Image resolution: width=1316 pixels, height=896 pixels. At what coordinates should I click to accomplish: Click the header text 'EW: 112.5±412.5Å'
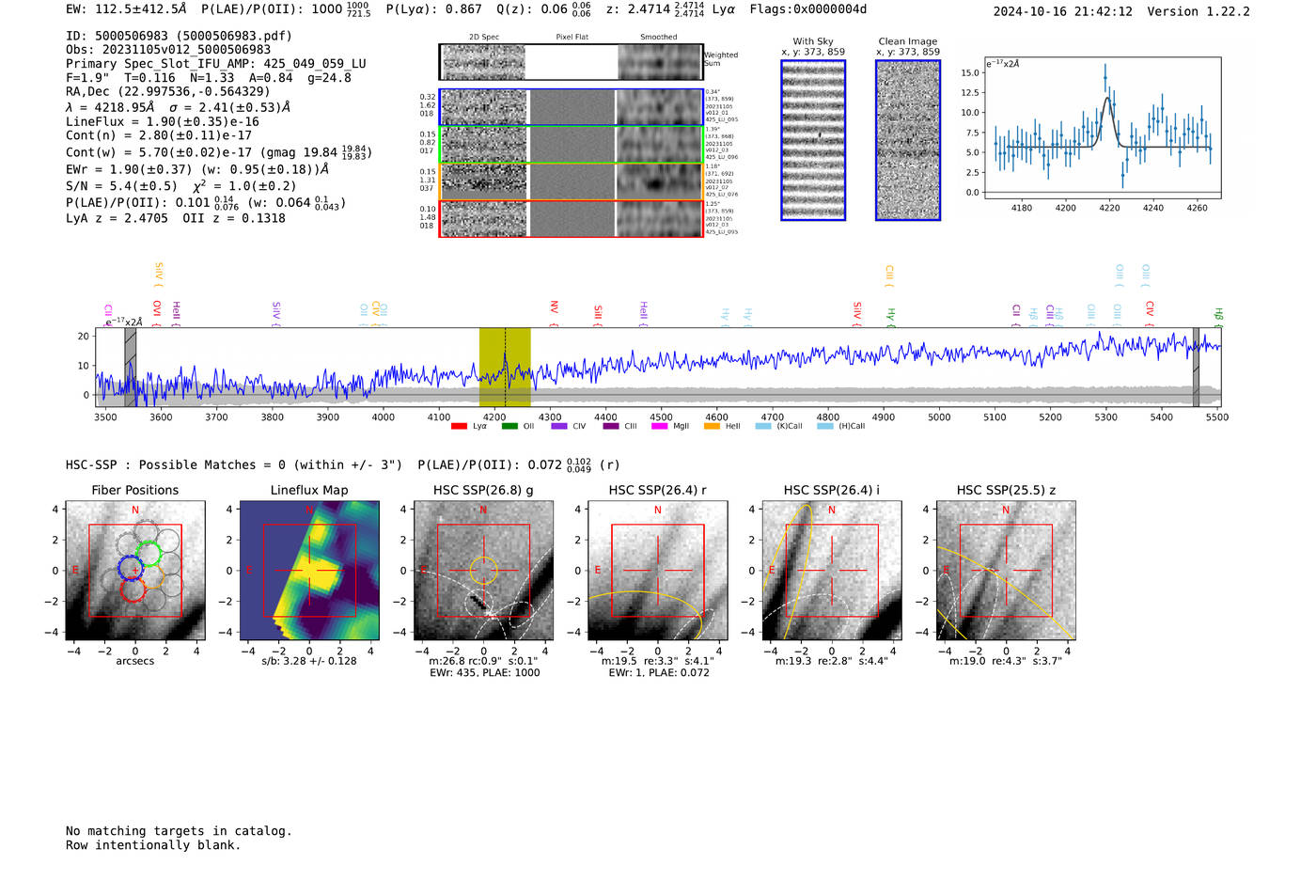(127, 9)
